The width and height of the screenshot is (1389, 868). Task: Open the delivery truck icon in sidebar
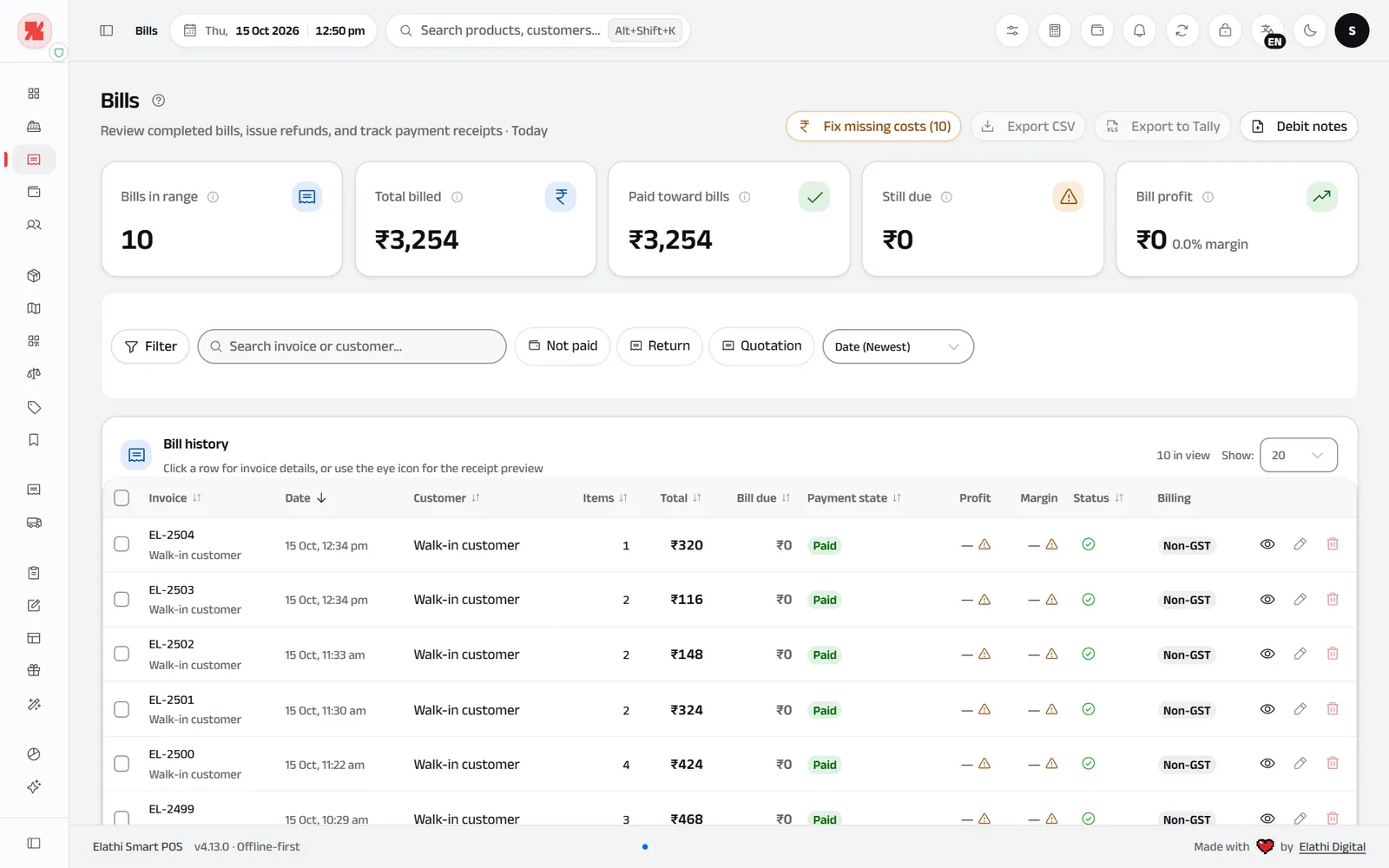(x=34, y=523)
